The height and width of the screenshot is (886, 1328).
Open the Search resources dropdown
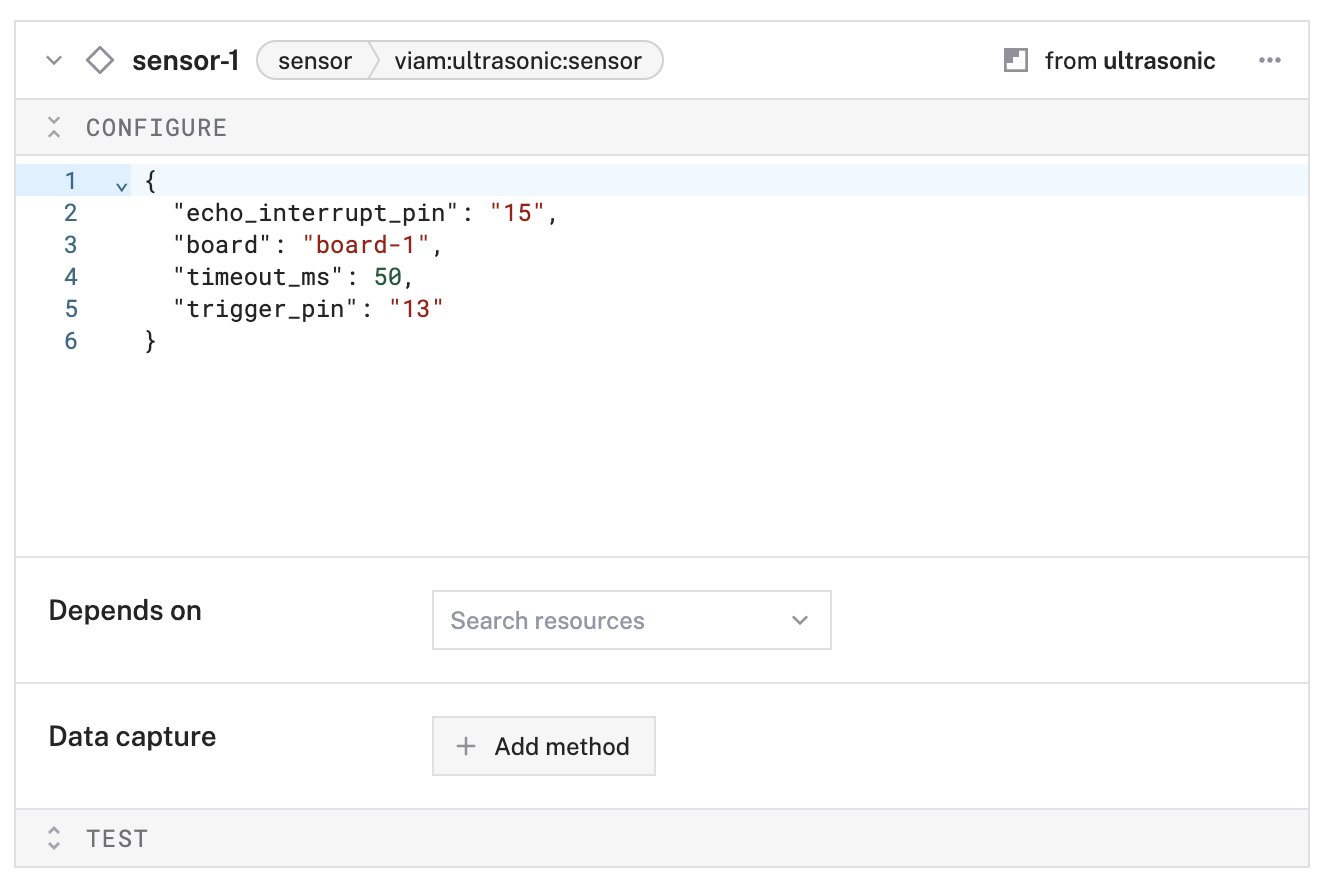pos(630,620)
